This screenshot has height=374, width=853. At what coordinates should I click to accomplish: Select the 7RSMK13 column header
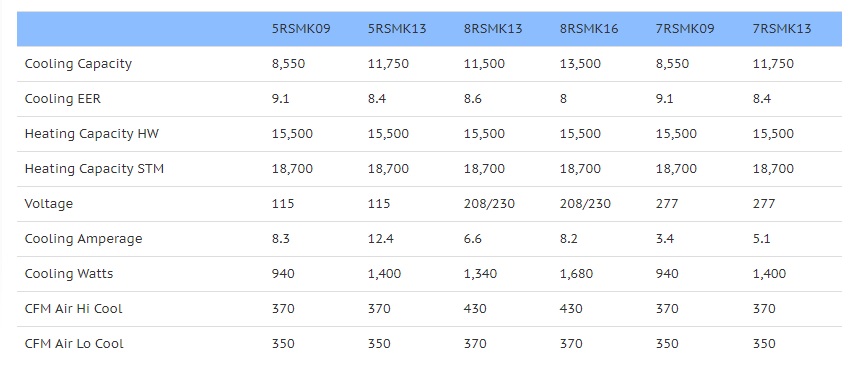782,29
